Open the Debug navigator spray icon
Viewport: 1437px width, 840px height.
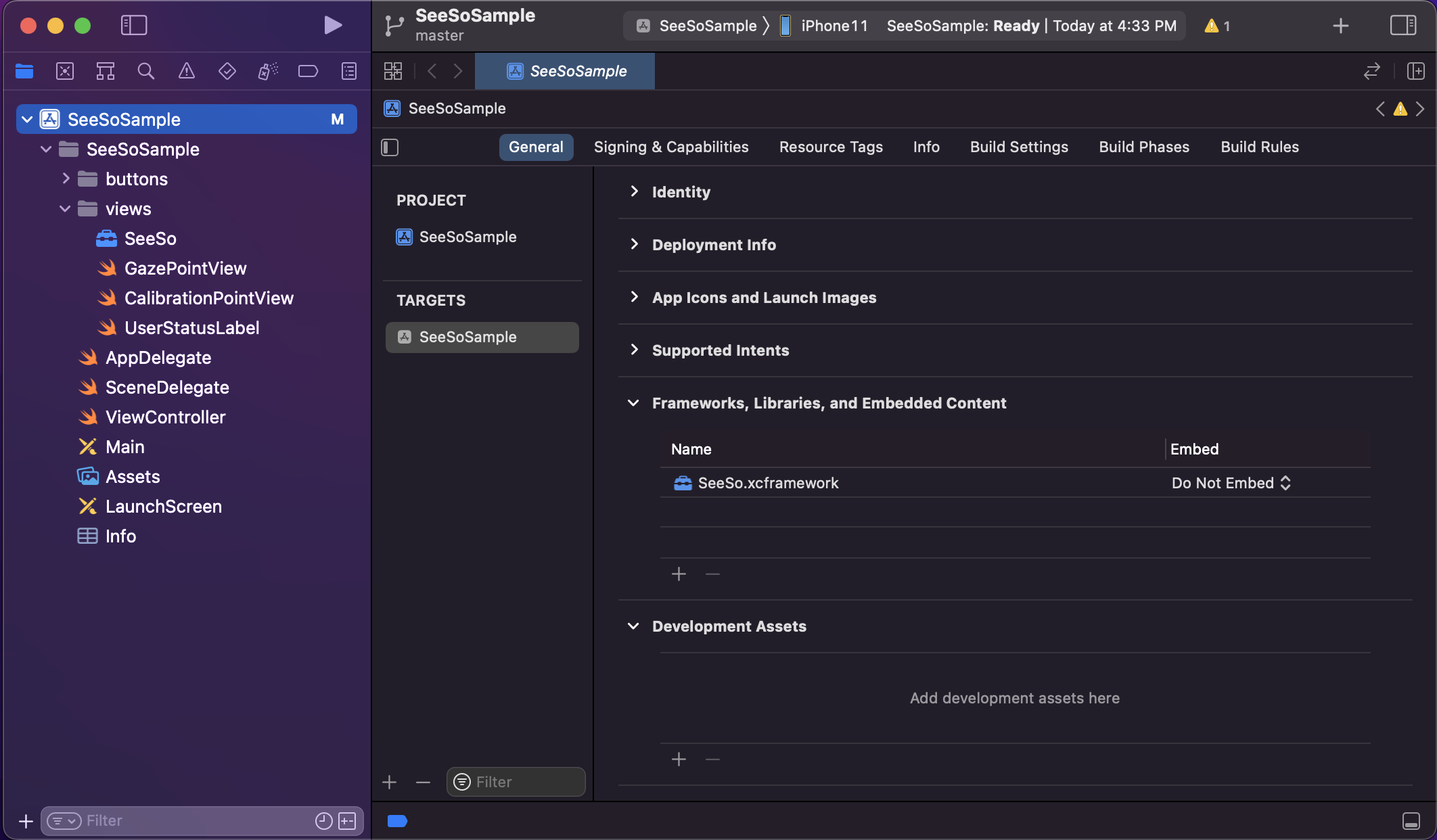[x=268, y=71]
